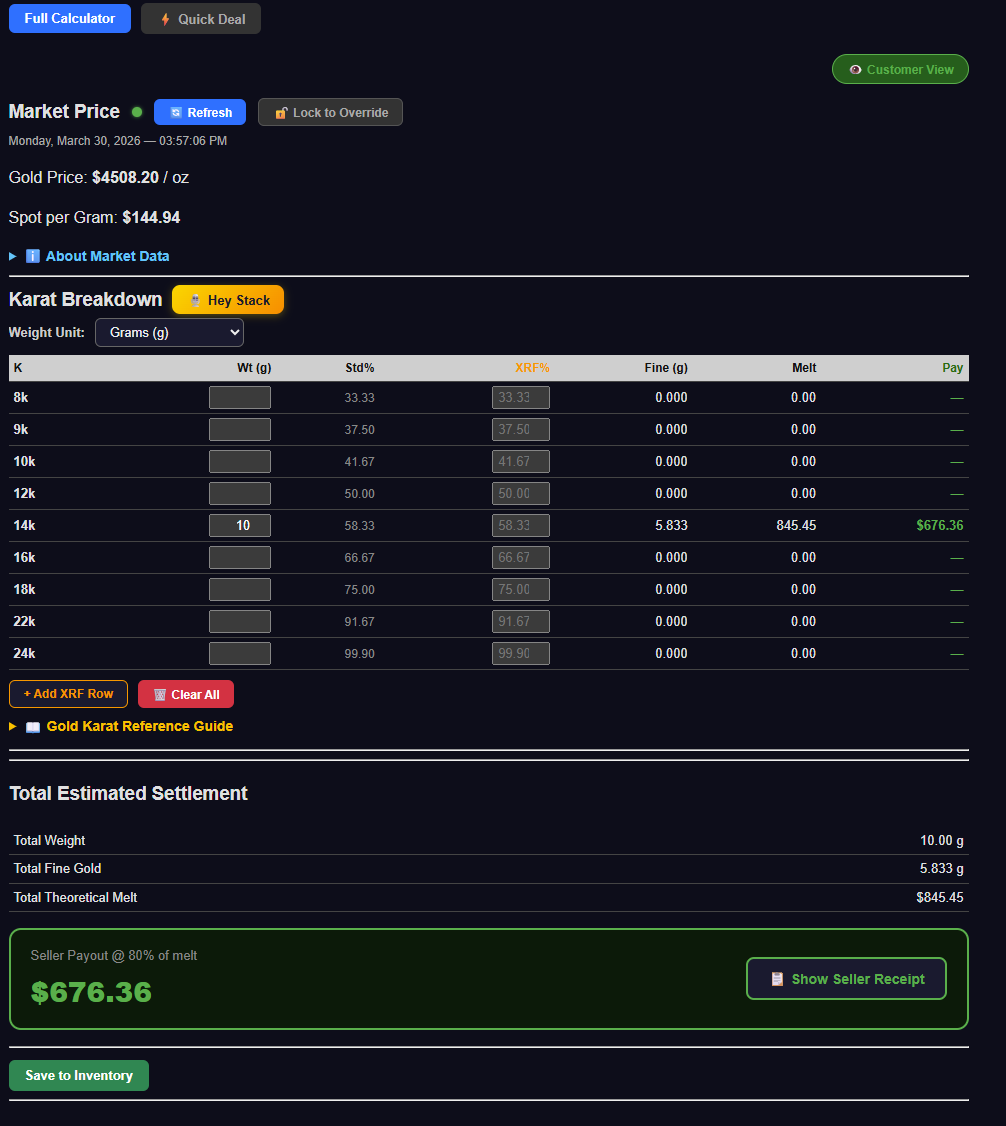
Task: Click the 14k pay value $676.36
Action: coord(939,526)
